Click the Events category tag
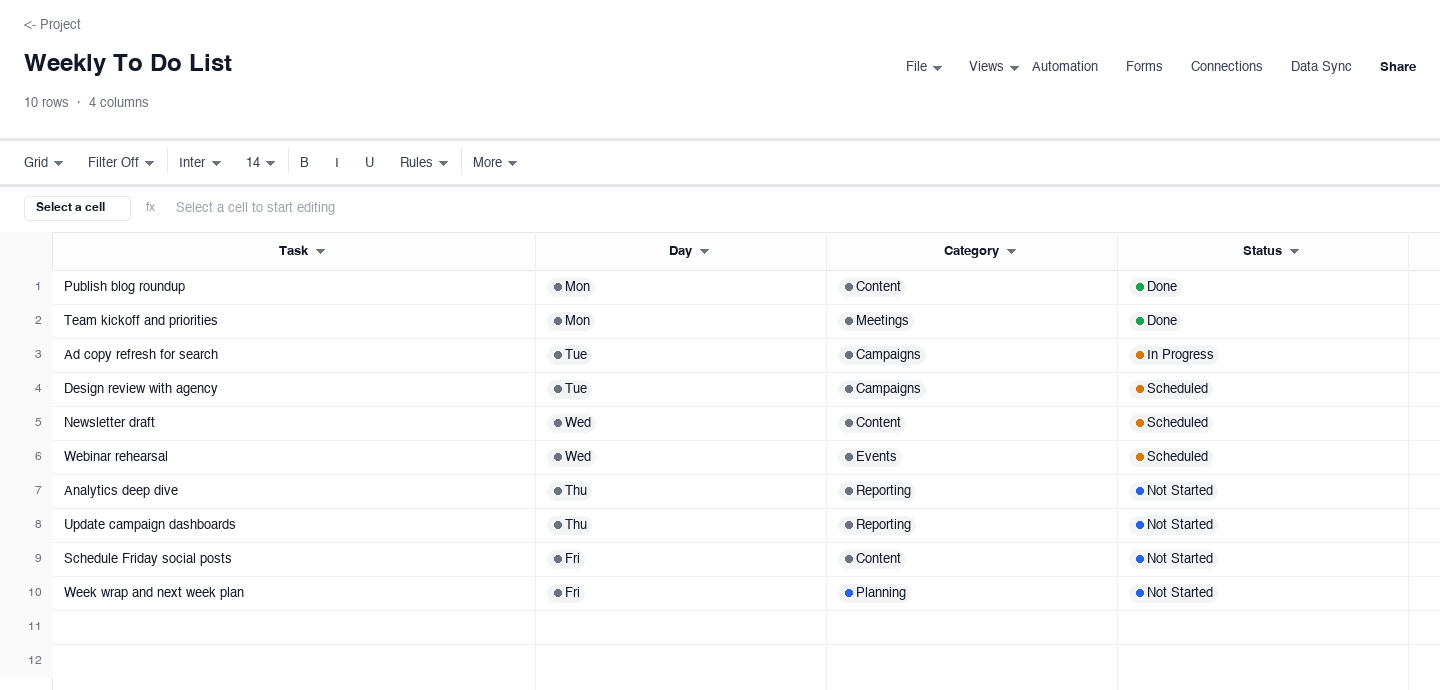 click(871, 457)
